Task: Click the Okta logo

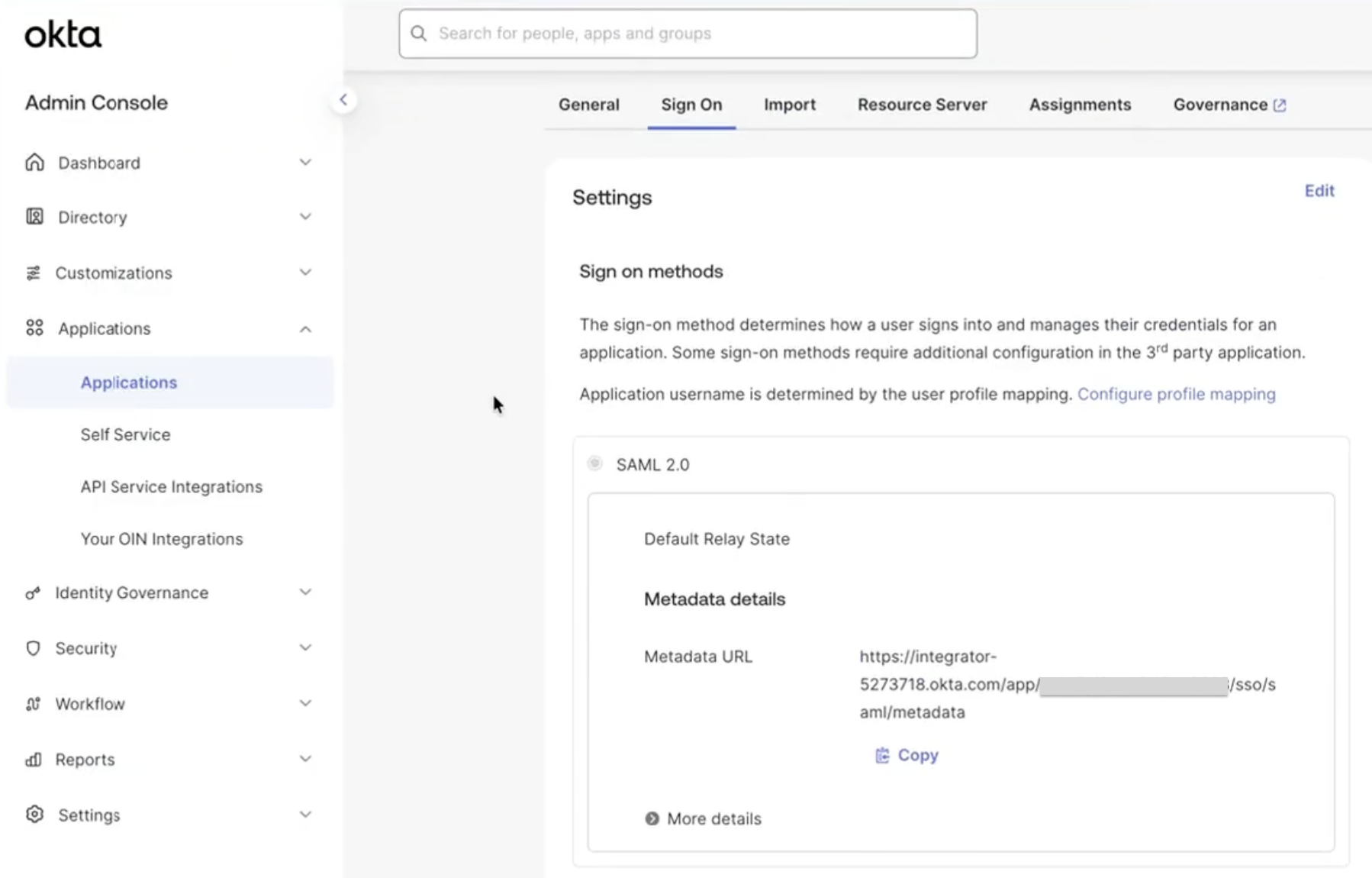Action: pyautogui.click(x=63, y=34)
